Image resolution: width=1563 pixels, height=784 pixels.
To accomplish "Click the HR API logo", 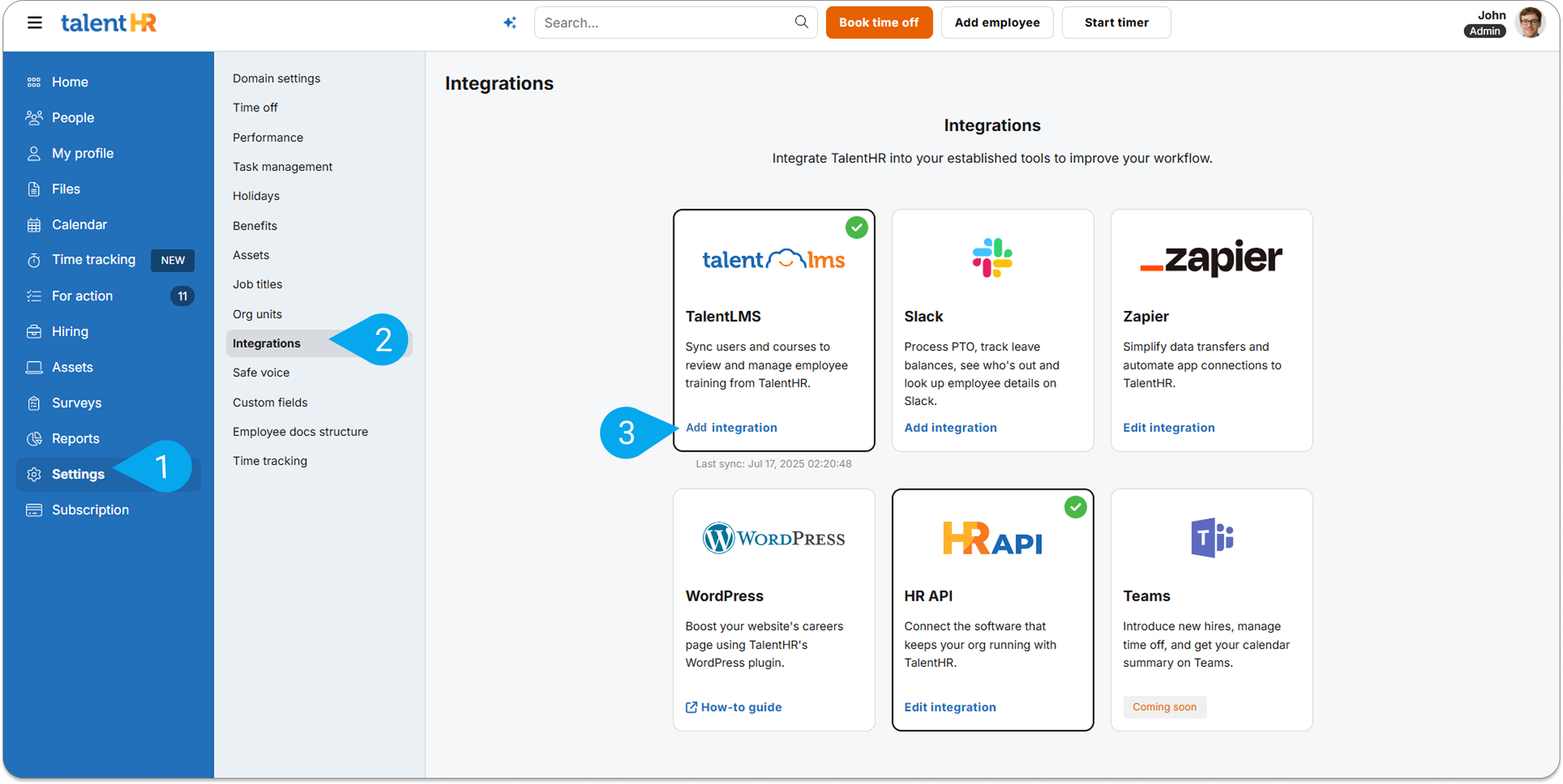I will pyautogui.click(x=993, y=538).
